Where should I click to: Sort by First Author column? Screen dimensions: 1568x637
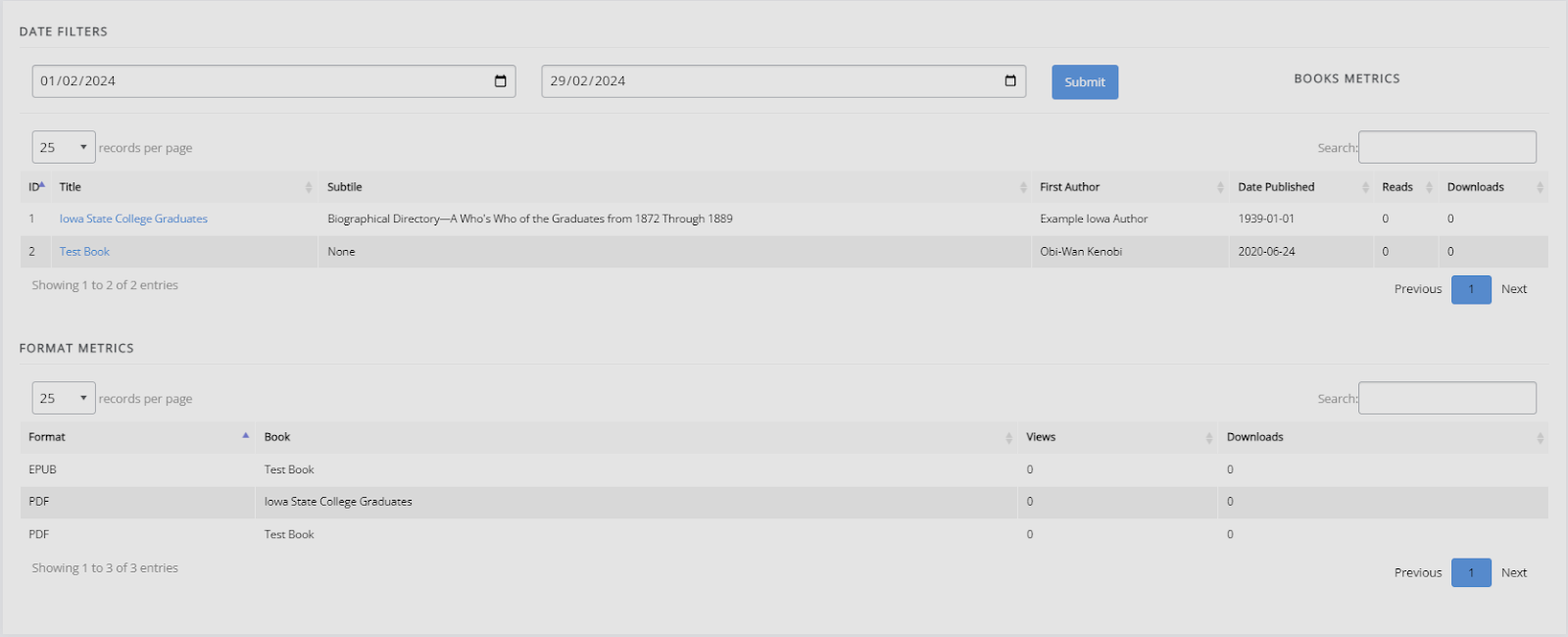(1131, 187)
